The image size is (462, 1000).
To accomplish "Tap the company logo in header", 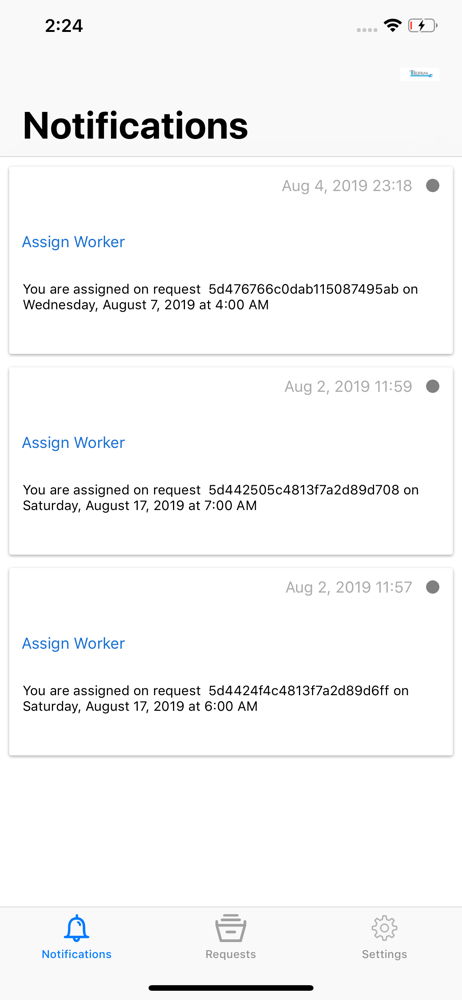I will click(x=420, y=74).
